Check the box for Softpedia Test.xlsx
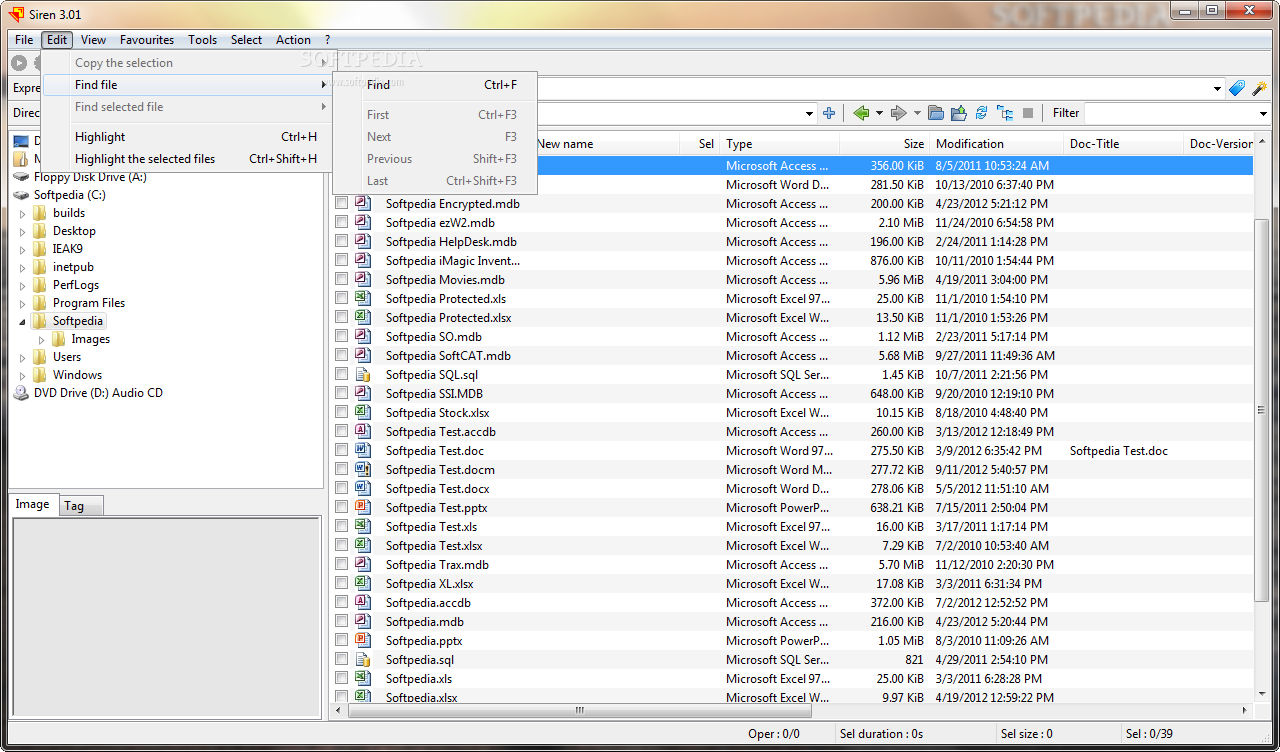The image size is (1280, 752). [342, 546]
